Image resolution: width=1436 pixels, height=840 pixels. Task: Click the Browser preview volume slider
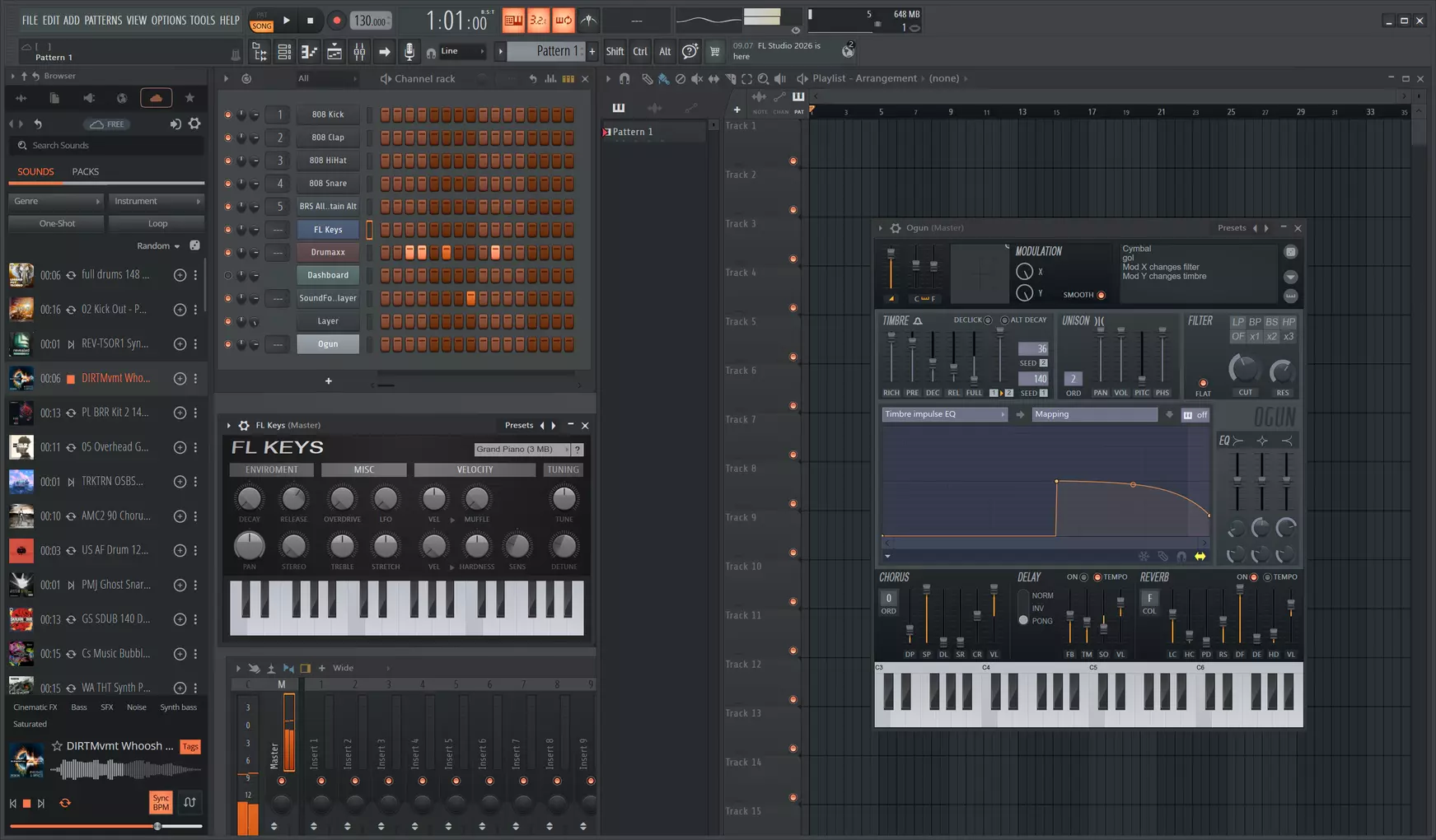(x=106, y=826)
